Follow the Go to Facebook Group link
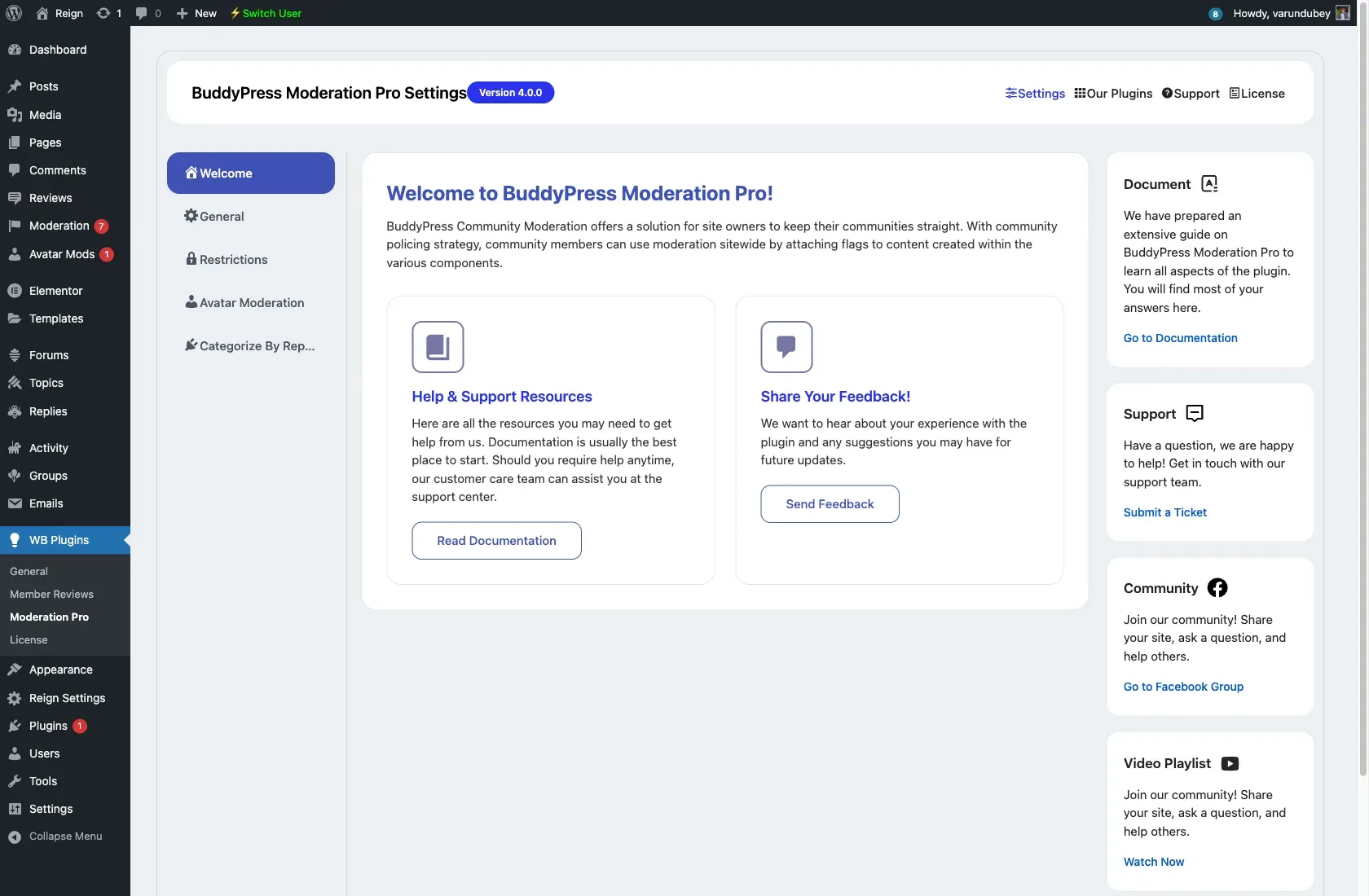The image size is (1369, 896). coord(1183,687)
